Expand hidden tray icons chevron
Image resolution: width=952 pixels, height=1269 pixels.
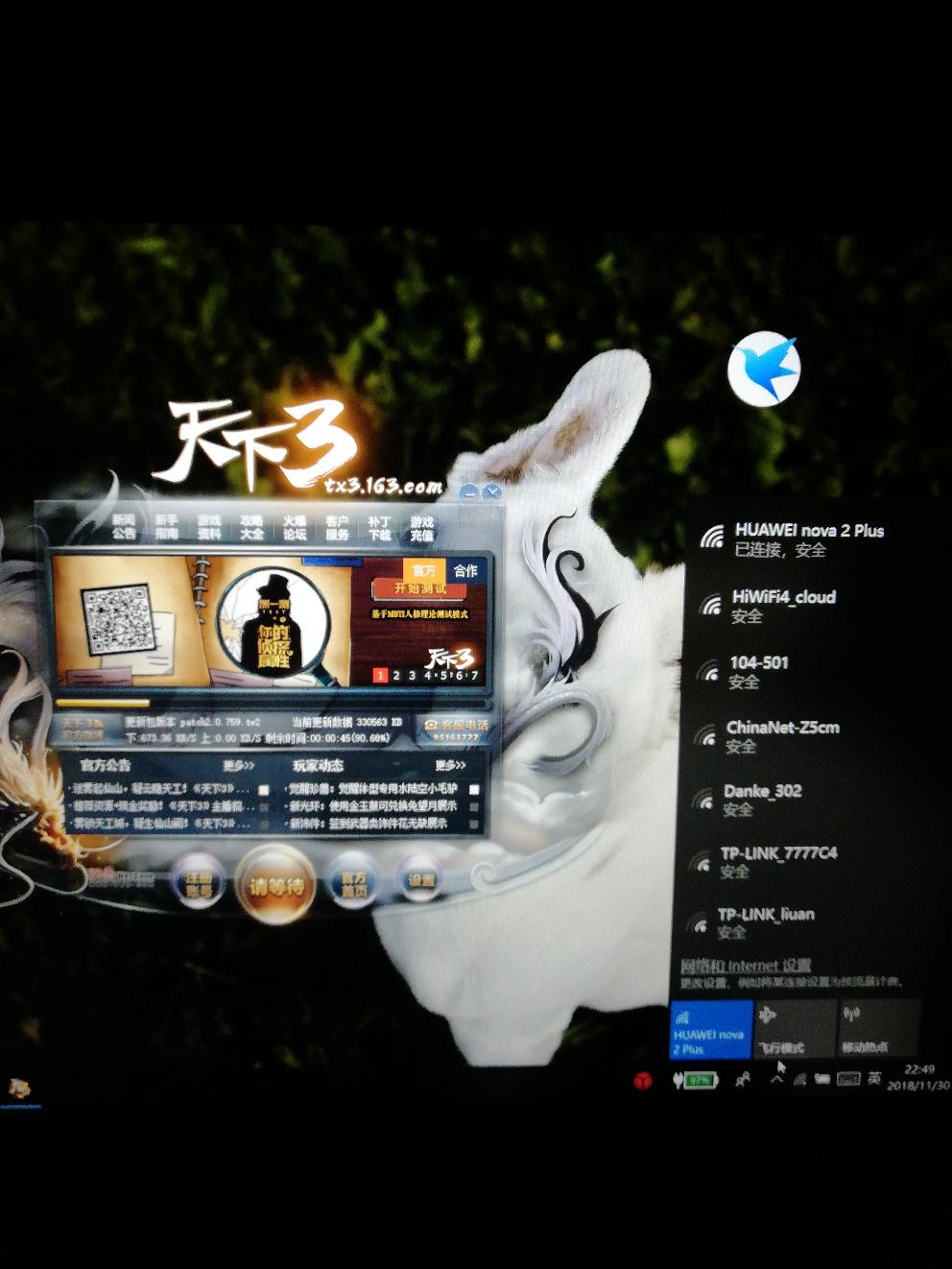point(776,1079)
